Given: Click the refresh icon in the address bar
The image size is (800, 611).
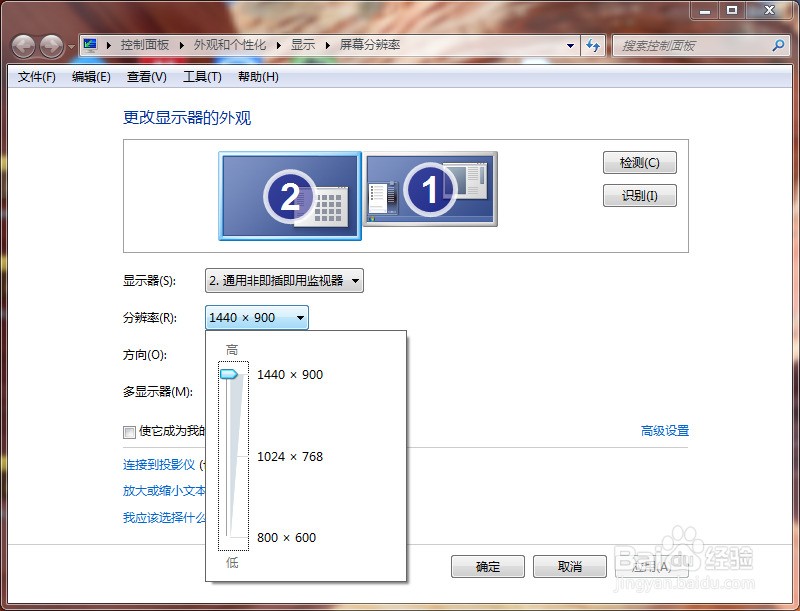Looking at the screenshot, I should point(594,45).
